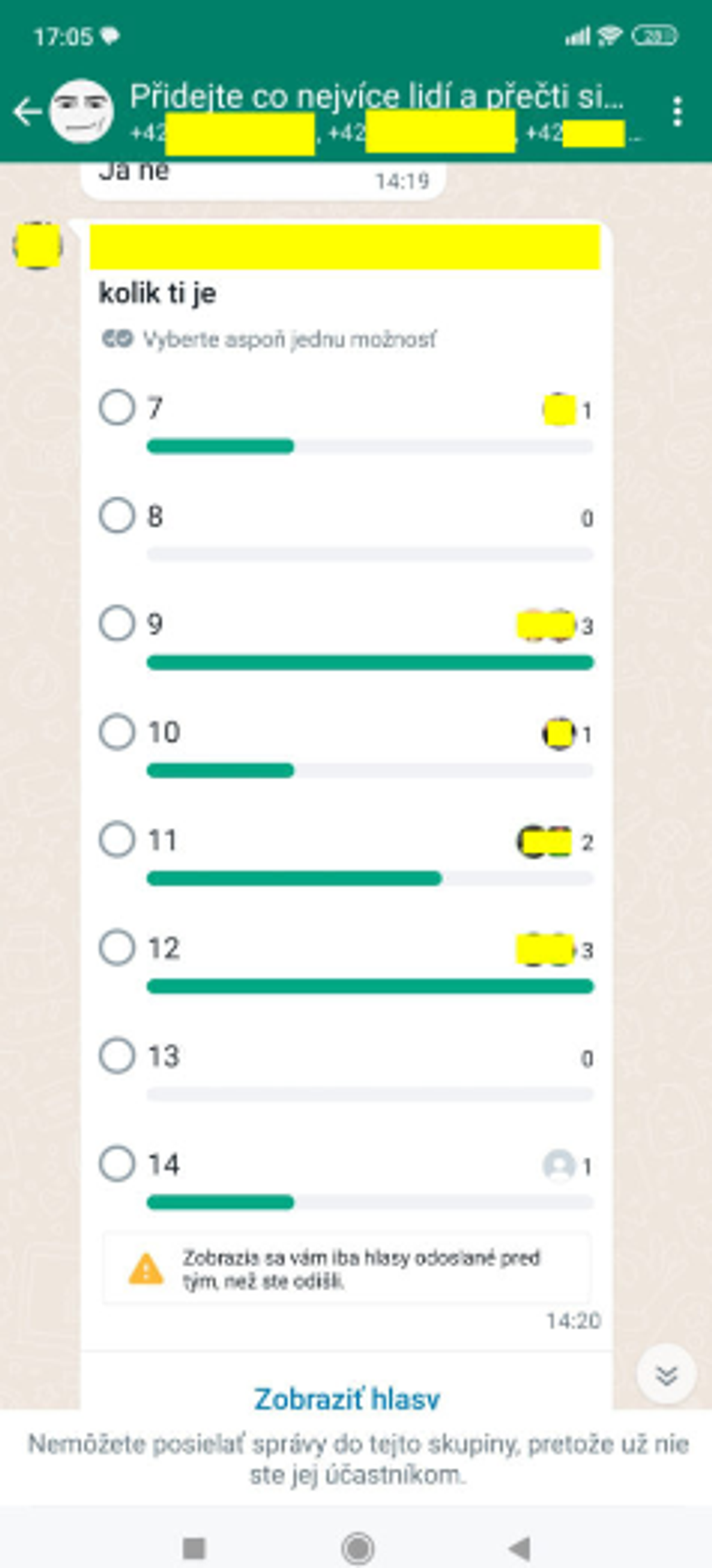The image size is (712, 1568).
Task: Tap the back arrow in header
Action: click(28, 112)
